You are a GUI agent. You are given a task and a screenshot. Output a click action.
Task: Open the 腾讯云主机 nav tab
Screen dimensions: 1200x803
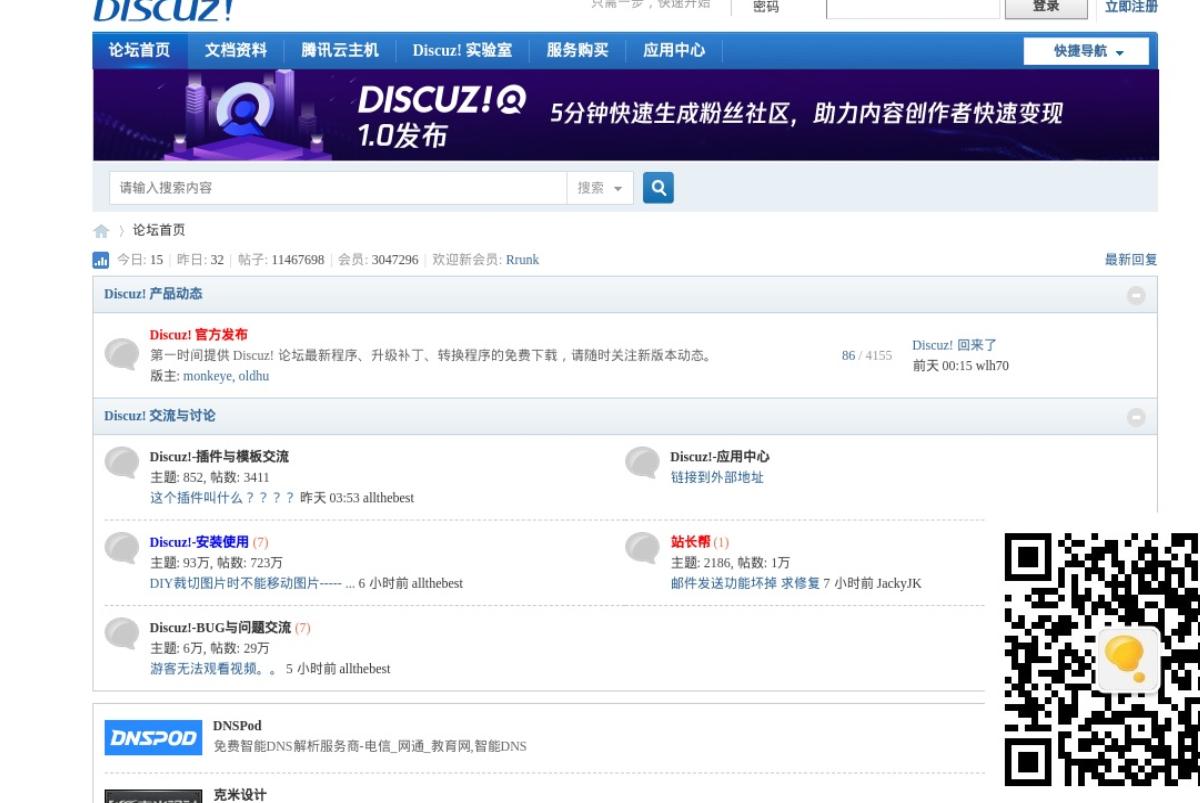point(340,50)
